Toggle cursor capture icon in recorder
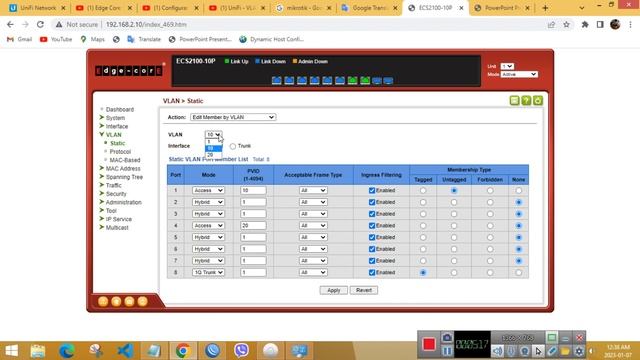This screenshot has height=360, width=640. 538,351
